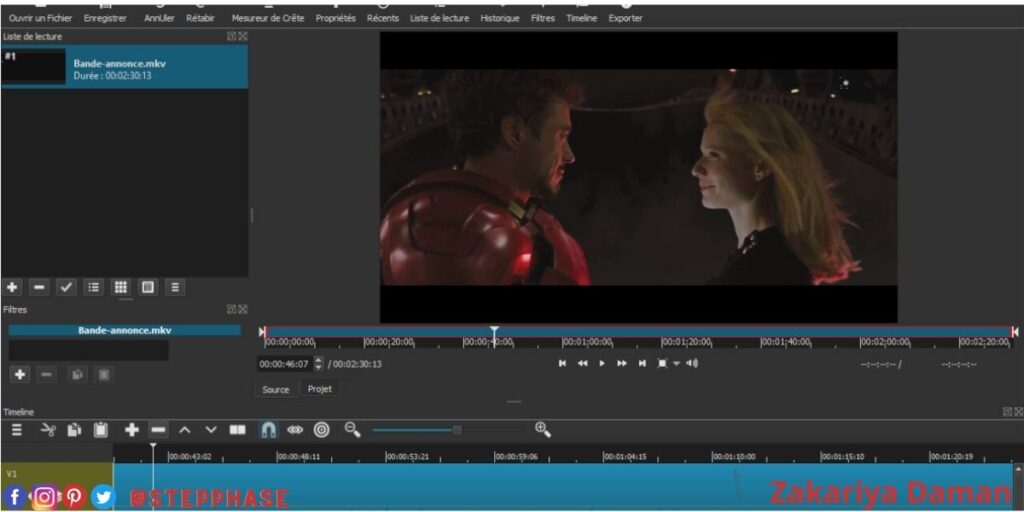Viewport: 1024px width, 512px height.
Task: Click the timeline Overwrite down-arrow icon
Action: 210,430
